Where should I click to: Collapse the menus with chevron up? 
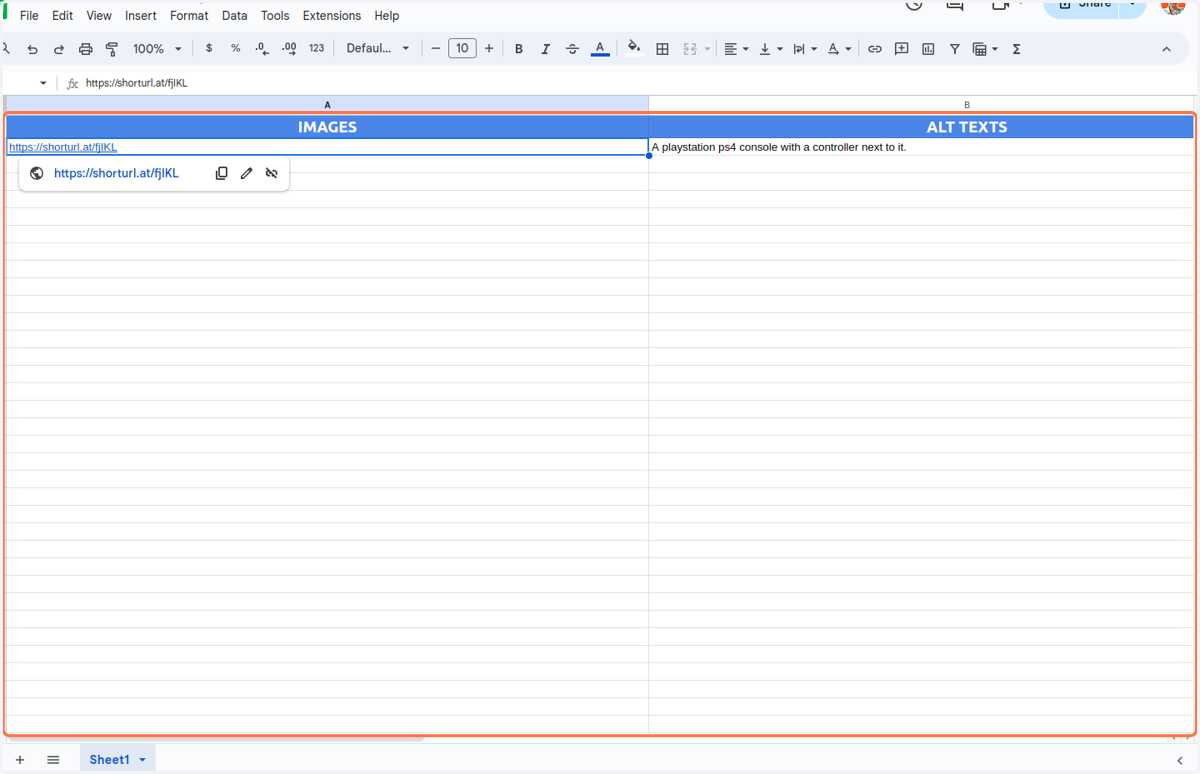[x=1166, y=48]
